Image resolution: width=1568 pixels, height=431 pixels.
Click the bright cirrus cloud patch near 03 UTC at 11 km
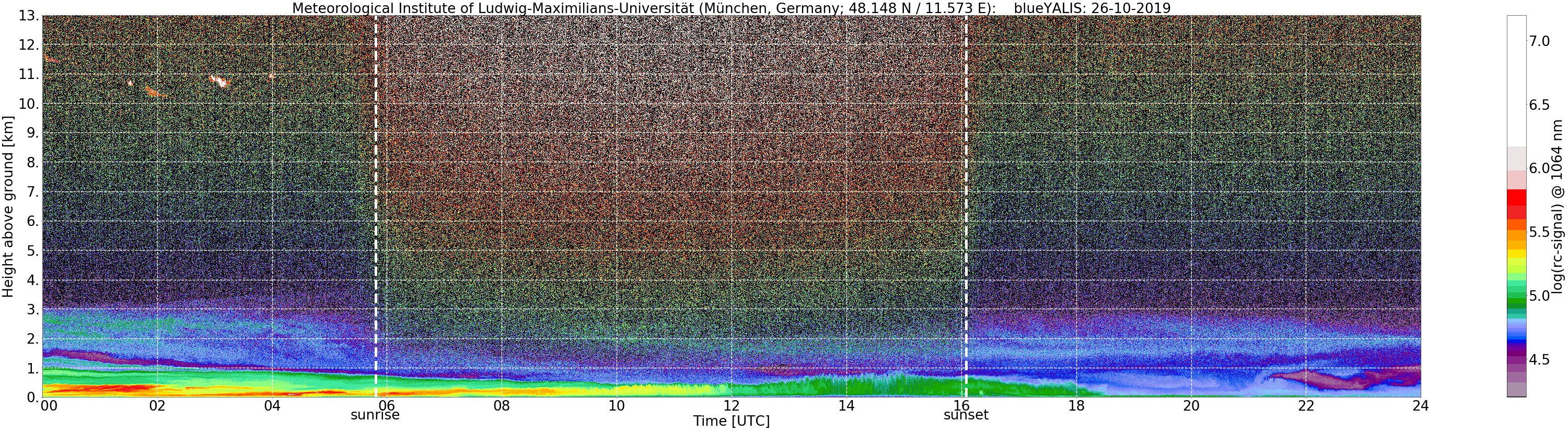(220, 81)
